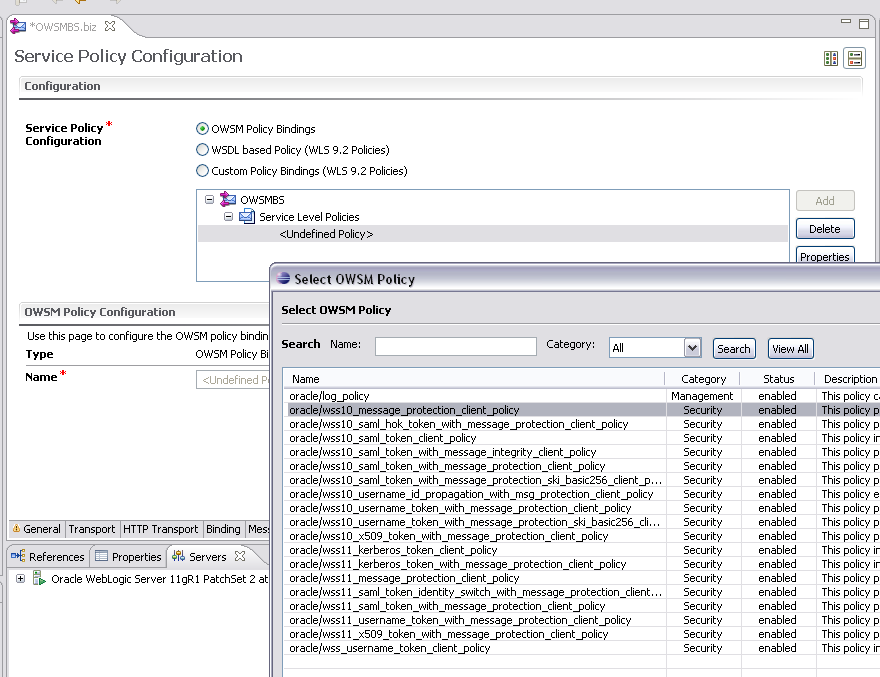Expand the Oracle WebLogic Server node
The height and width of the screenshot is (677, 880).
[x=20, y=579]
